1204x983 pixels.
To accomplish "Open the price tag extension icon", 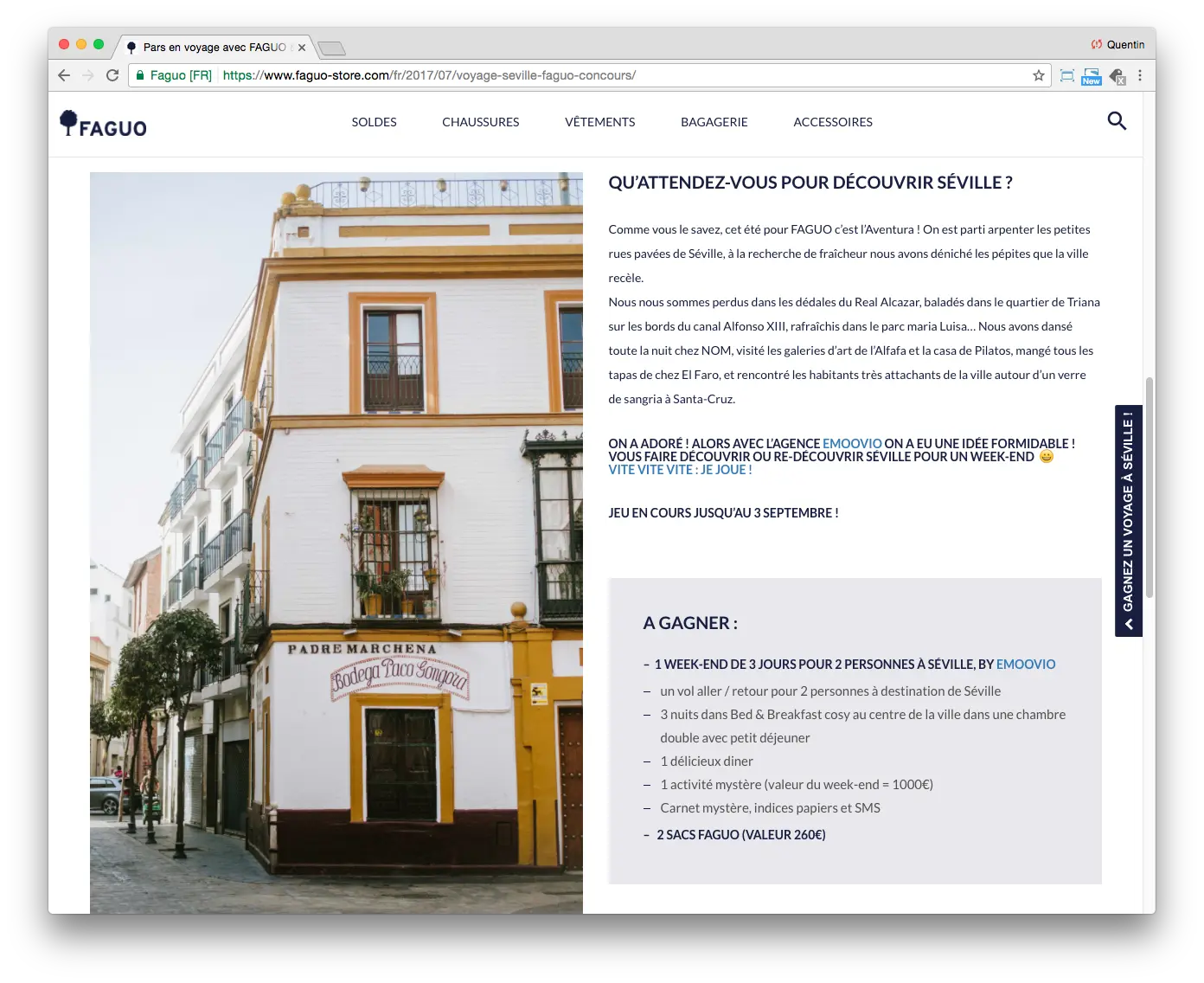I will click(1117, 76).
